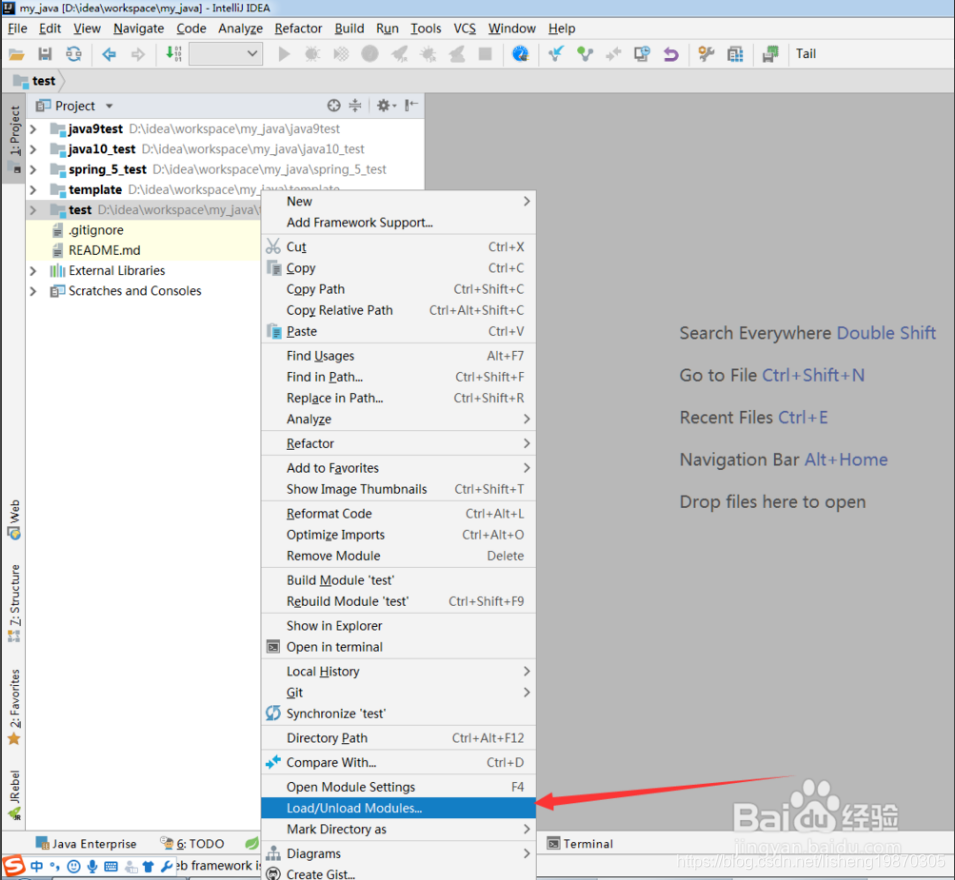
Task: Toggle the JRebel side tab
Action: pyautogui.click(x=14, y=795)
